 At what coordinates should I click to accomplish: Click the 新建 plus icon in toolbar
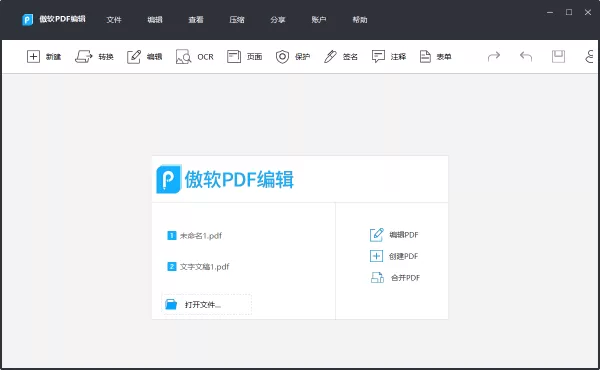click(33, 57)
